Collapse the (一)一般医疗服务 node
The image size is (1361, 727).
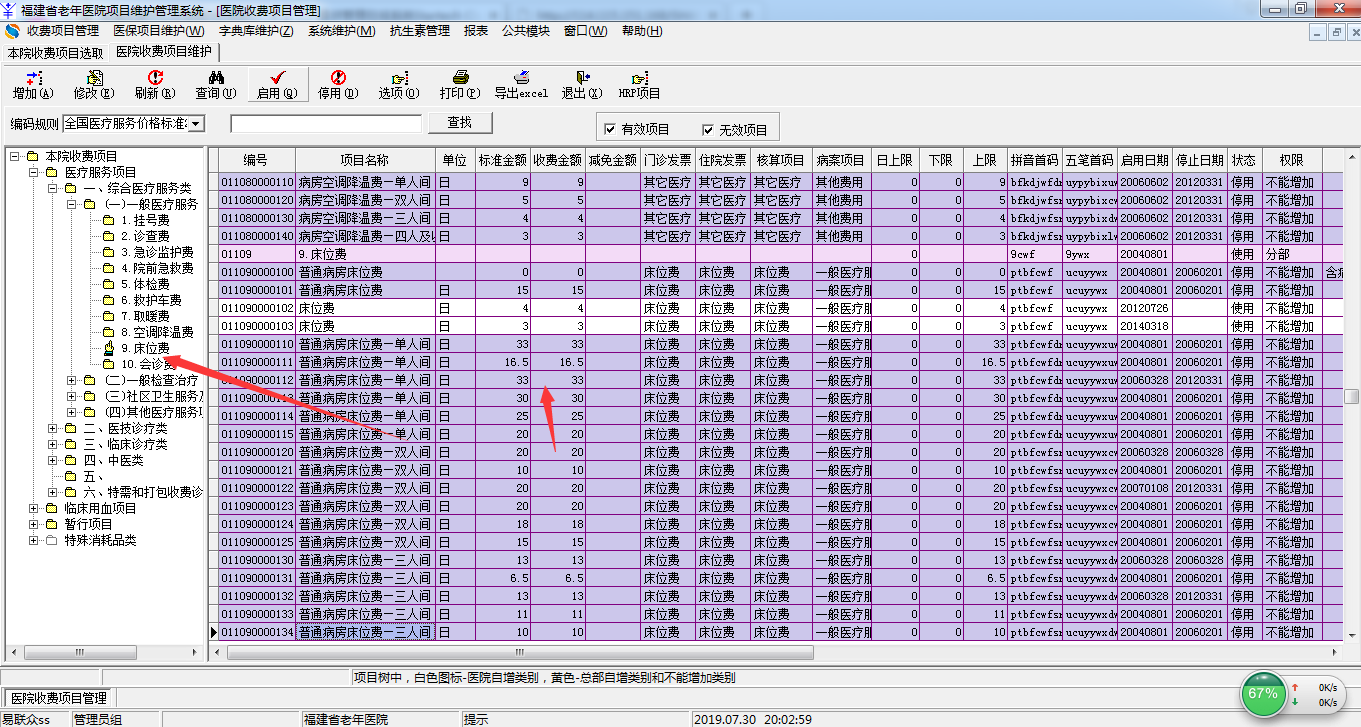[x=72, y=204]
